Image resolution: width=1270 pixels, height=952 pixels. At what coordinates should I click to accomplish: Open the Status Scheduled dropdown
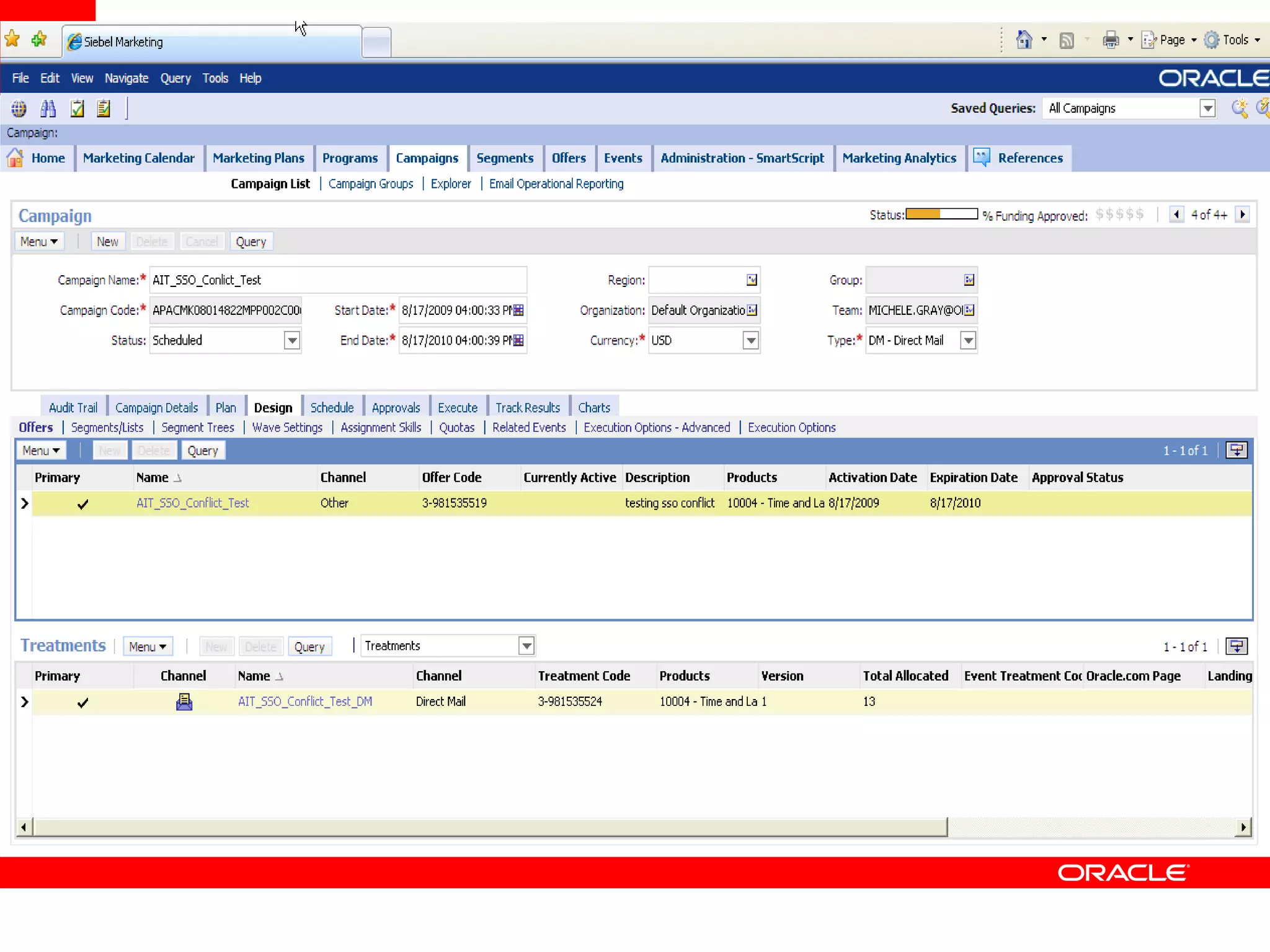pos(291,340)
